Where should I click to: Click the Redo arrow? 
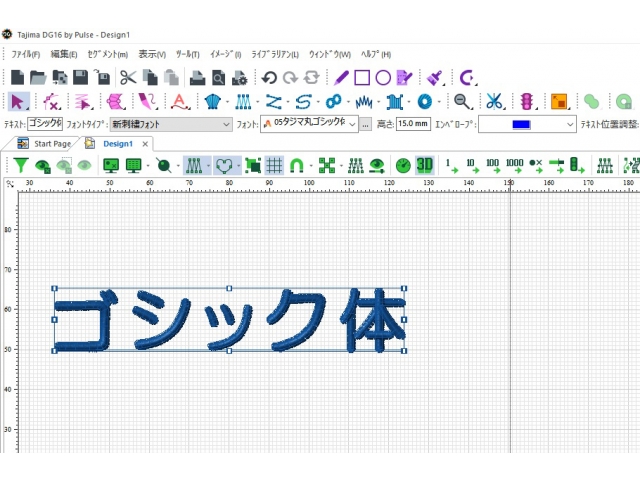pyautogui.click(x=290, y=78)
